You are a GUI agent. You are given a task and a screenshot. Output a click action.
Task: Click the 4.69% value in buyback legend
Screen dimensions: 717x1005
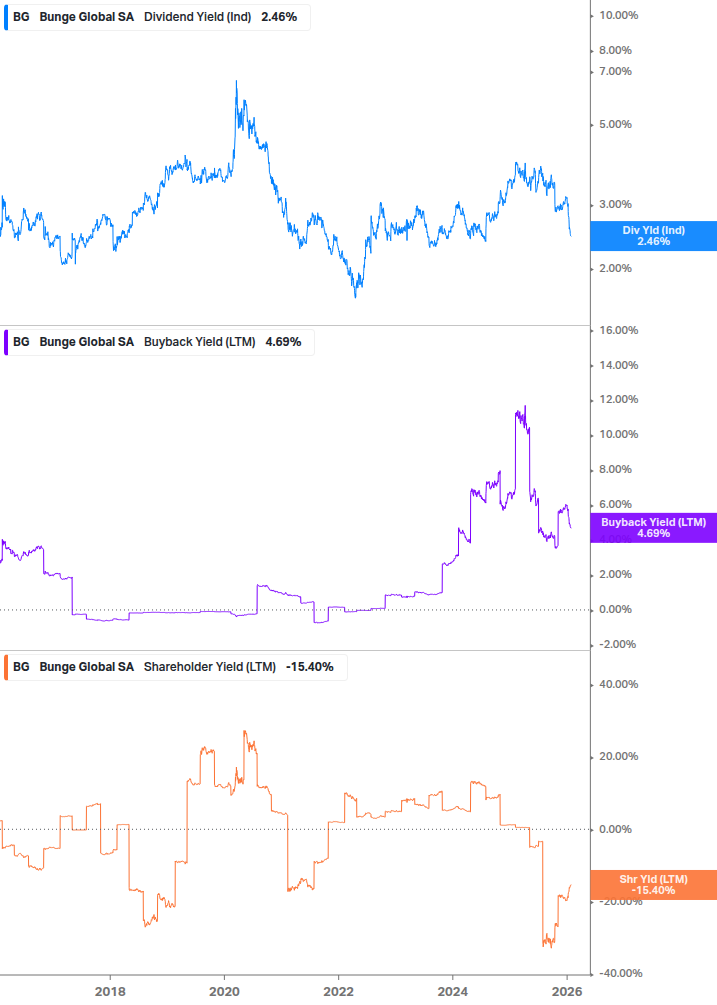(283, 342)
